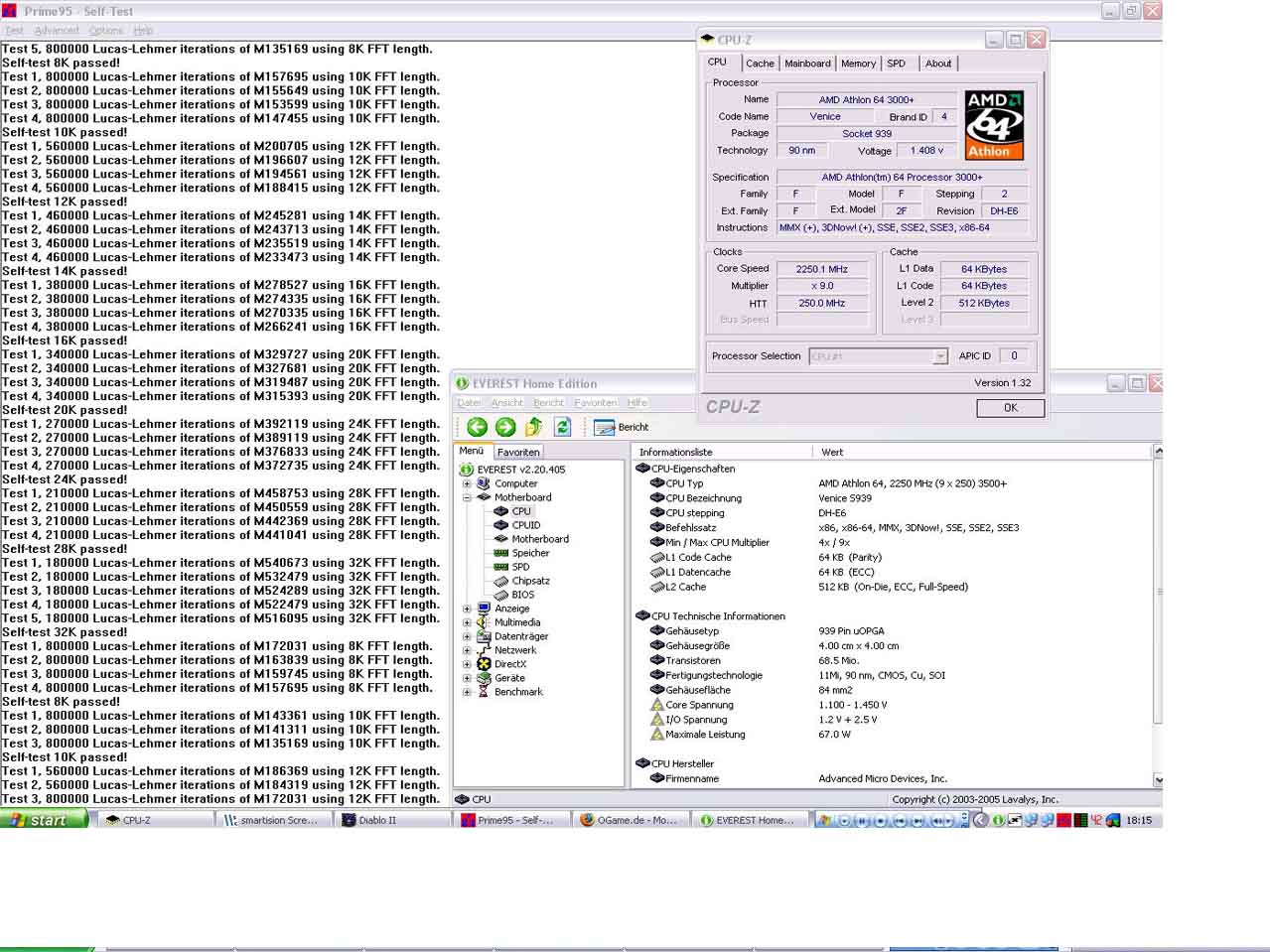Expand the Anzeige node
Screen dimensions: 1270x952
(467, 609)
